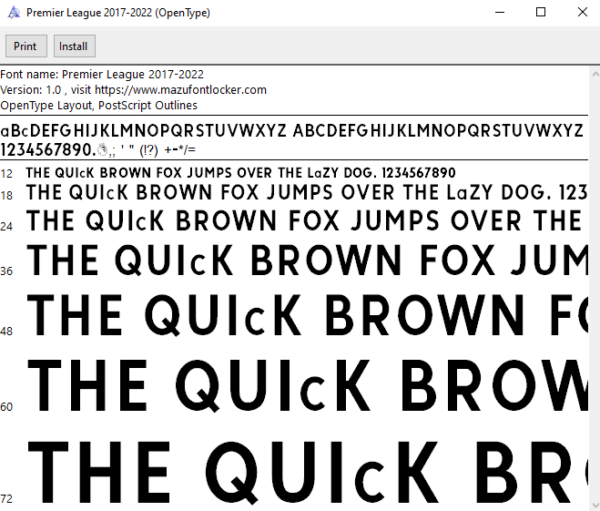The image size is (600, 511).
Task: Minimize the font viewer window
Action: click(x=500, y=13)
